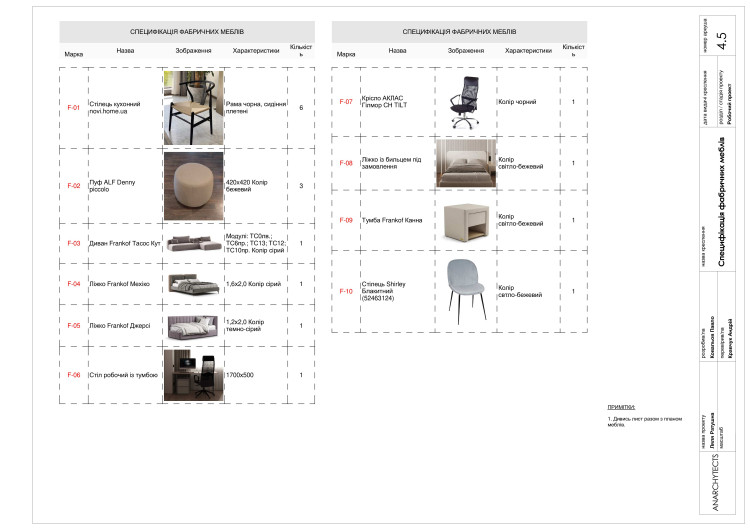The width and height of the screenshot is (750, 530).
Task: Click the kitchen chair image in row F-01
Action: (x=193, y=108)
